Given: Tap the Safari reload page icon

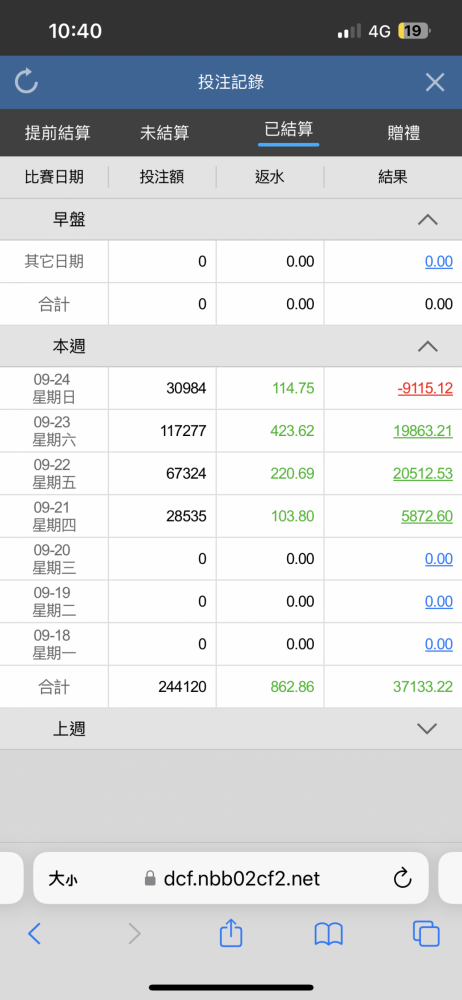Looking at the screenshot, I should (x=403, y=879).
